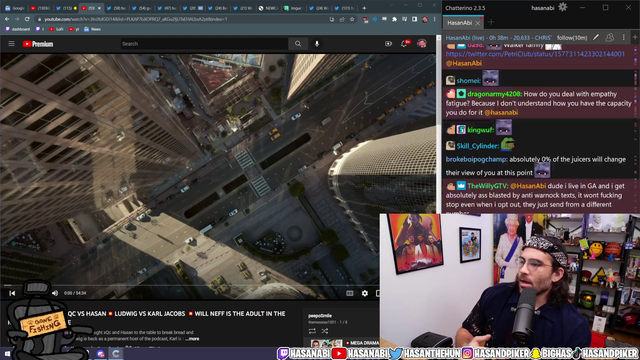
Task: Close the HasanAbi Chatterino tab
Action: (478, 23)
